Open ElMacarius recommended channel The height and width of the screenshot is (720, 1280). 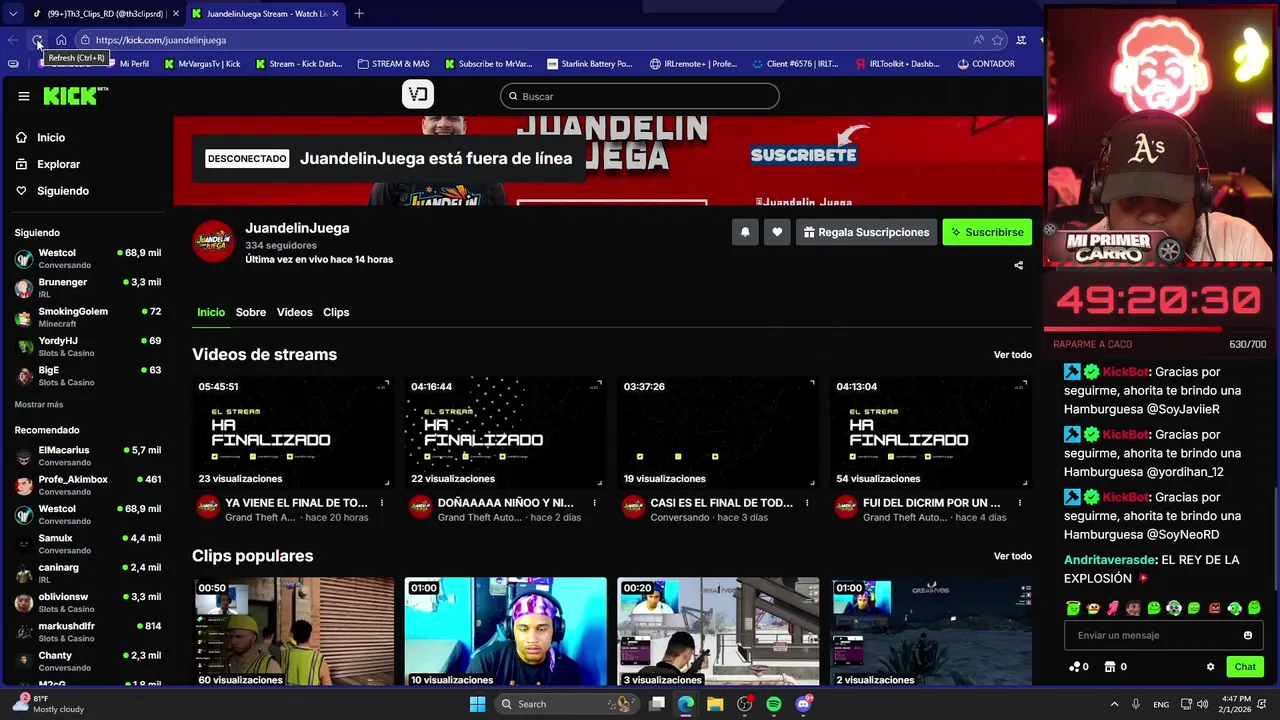tap(88, 456)
